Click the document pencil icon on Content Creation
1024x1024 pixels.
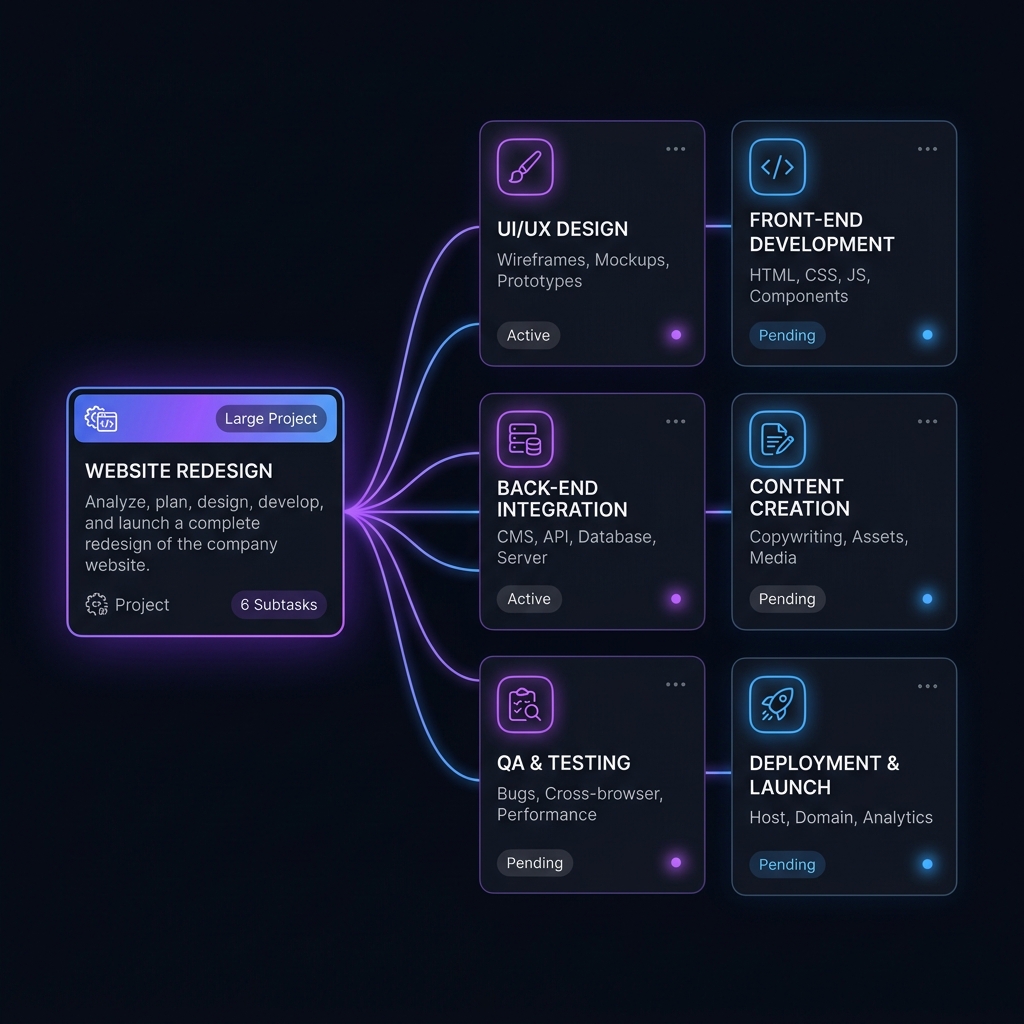[x=777, y=439]
